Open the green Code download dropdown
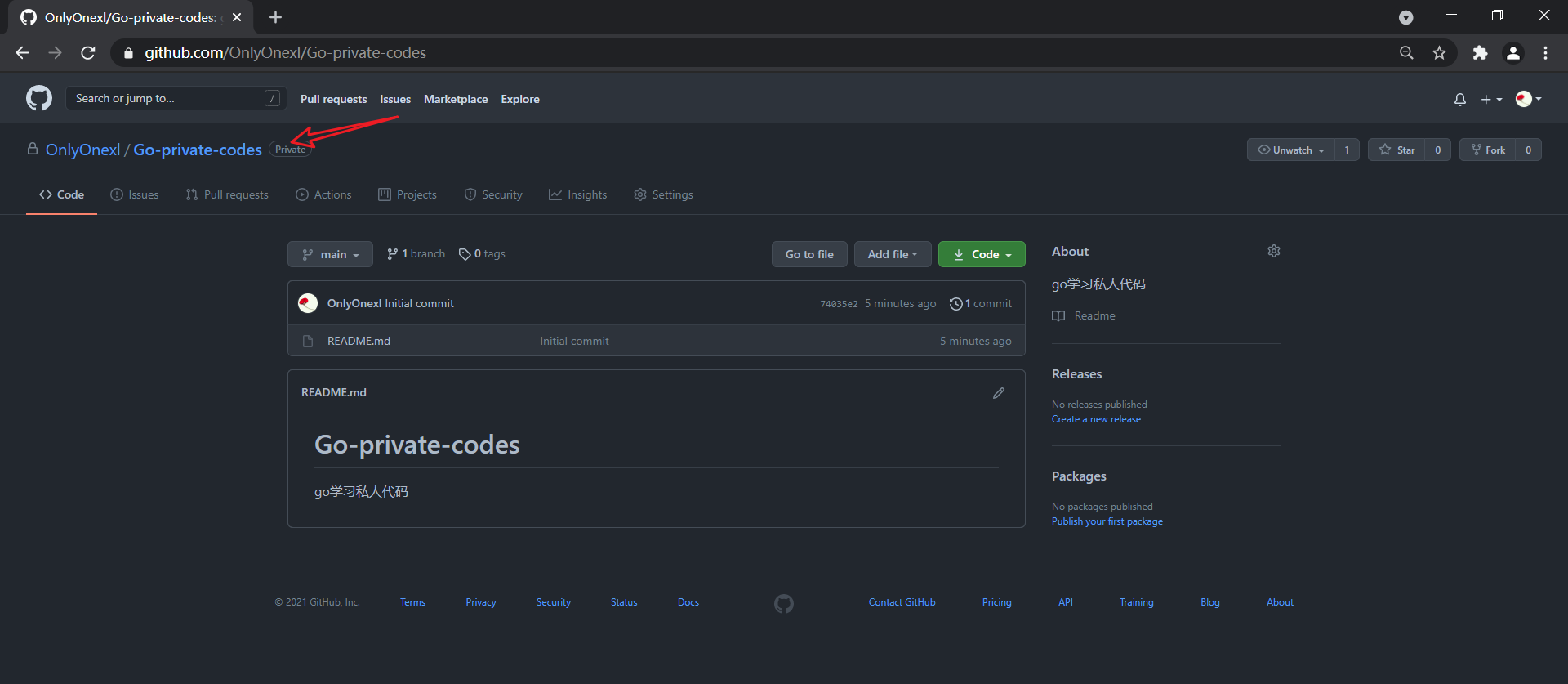1568x684 pixels. [x=982, y=254]
